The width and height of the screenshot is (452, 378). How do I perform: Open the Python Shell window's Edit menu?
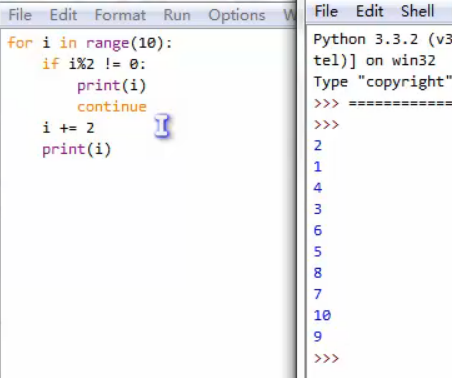370,11
